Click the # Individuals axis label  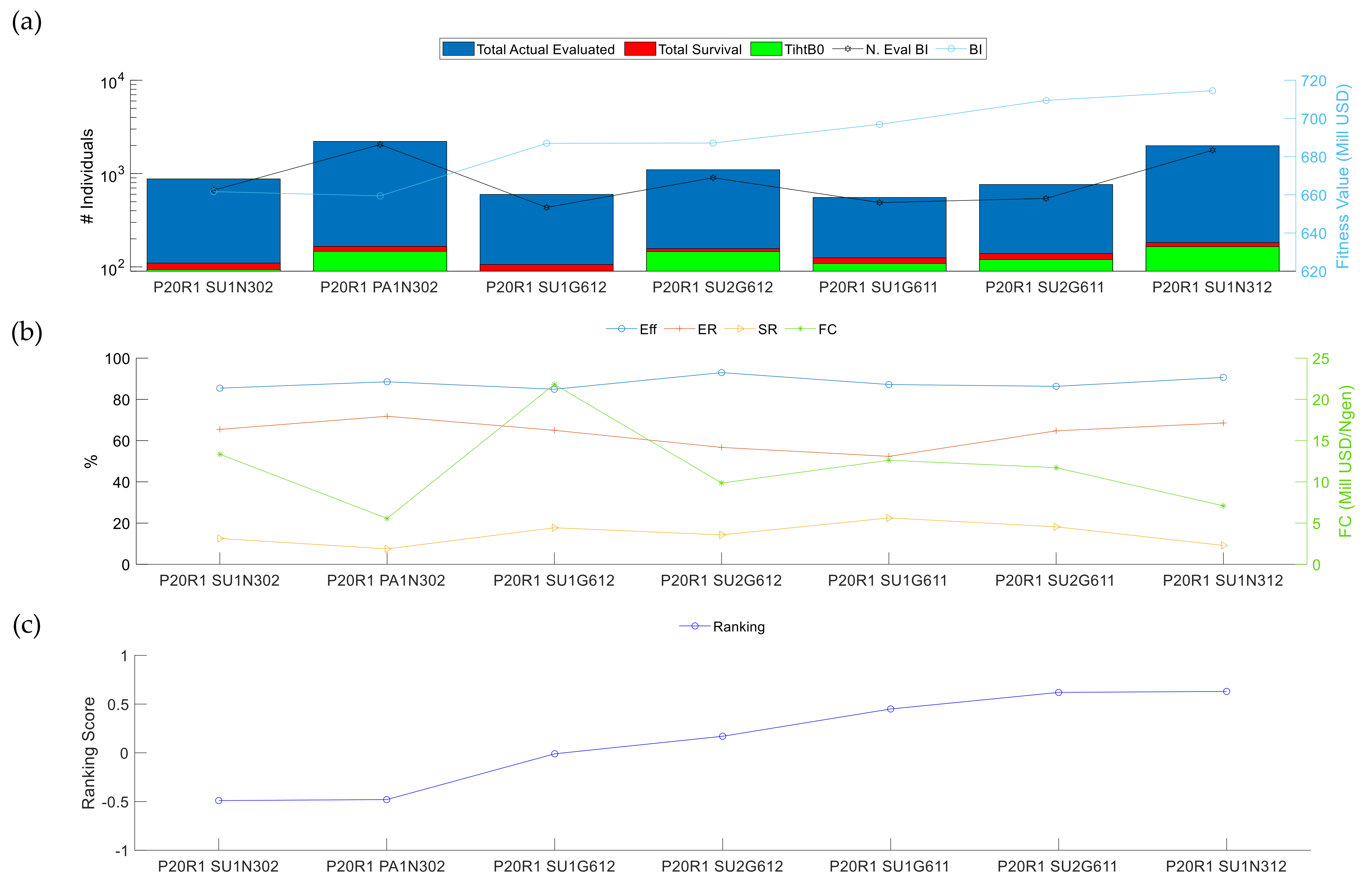point(87,176)
